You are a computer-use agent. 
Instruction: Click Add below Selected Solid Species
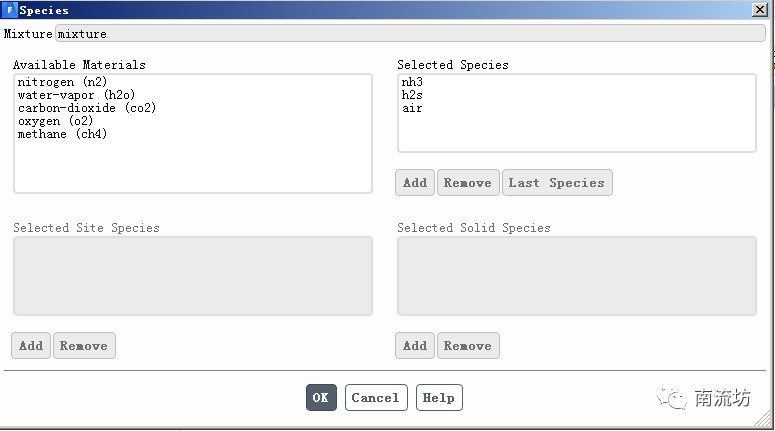point(415,346)
